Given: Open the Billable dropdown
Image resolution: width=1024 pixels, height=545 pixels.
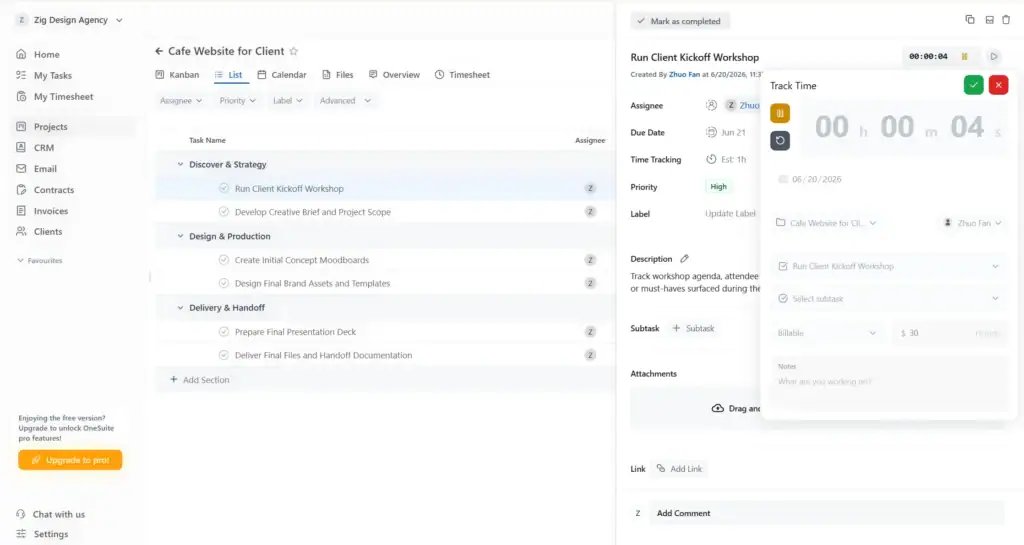Looking at the screenshot, I should (827, 333).
